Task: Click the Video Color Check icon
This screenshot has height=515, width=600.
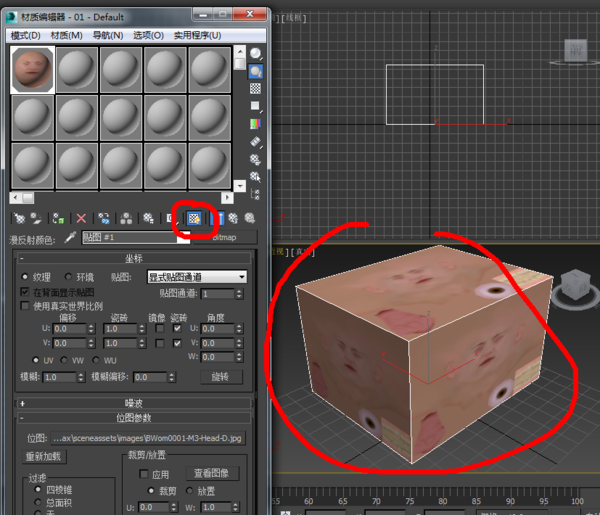Action: 255,124
